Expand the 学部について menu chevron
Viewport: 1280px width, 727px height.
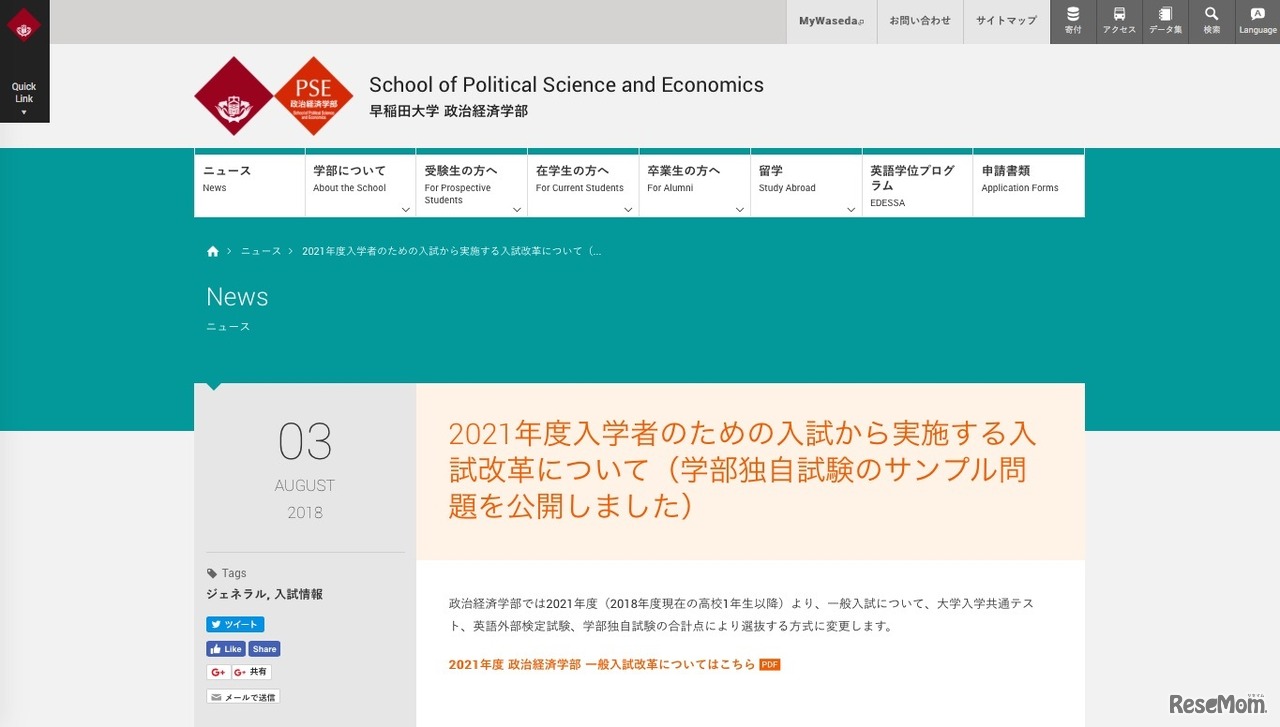click(x=404, y=209)
